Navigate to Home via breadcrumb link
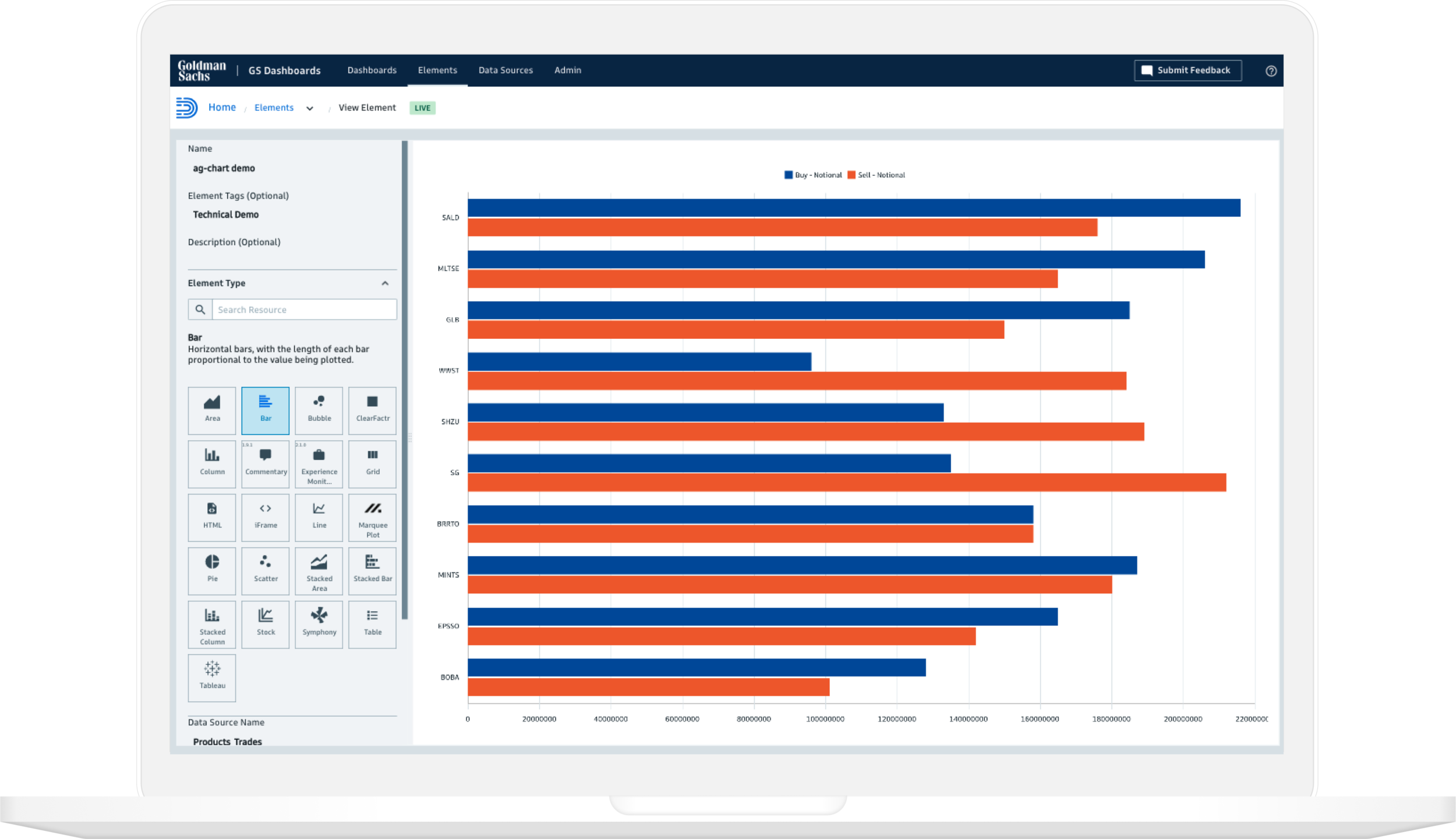 point(222,107)
